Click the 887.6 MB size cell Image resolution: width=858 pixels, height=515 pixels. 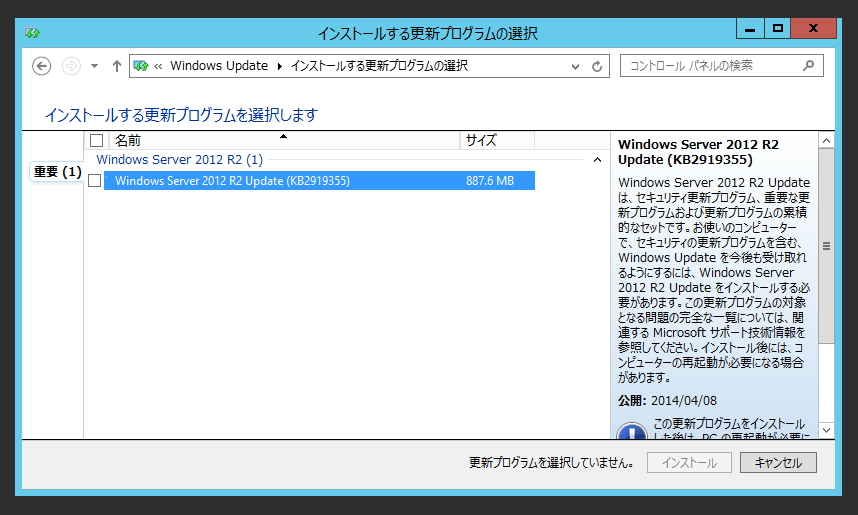(x=490, y=181)
